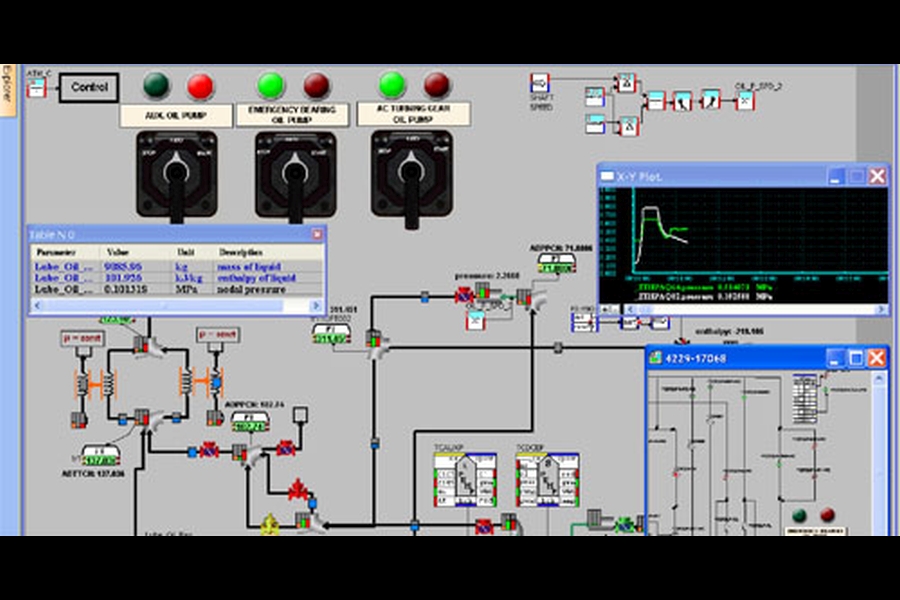Click the ATM_C block icon
The width and height of the screenshot is (900, 600).
click(36, 88)
